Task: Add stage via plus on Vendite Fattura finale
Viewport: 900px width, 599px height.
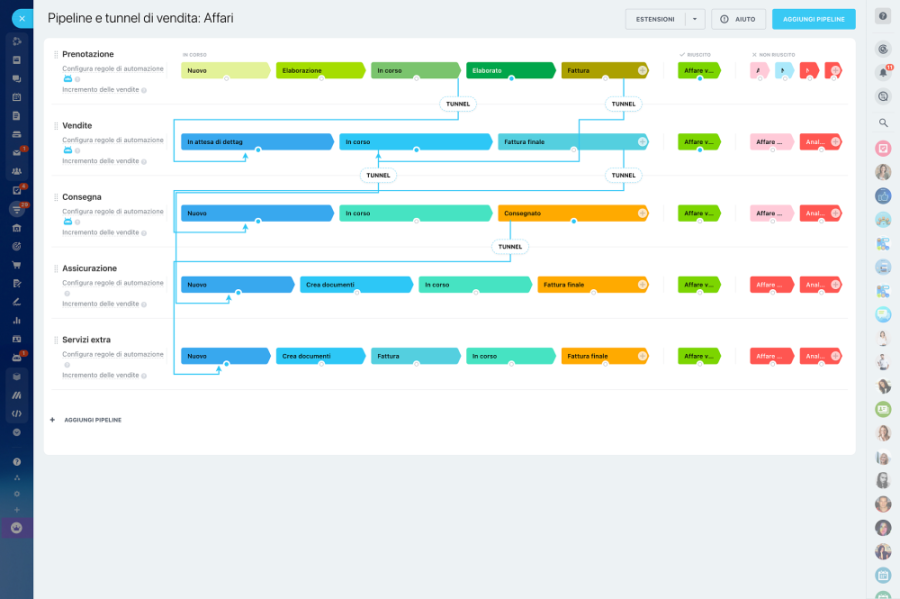Action: (x=642, y=142)
